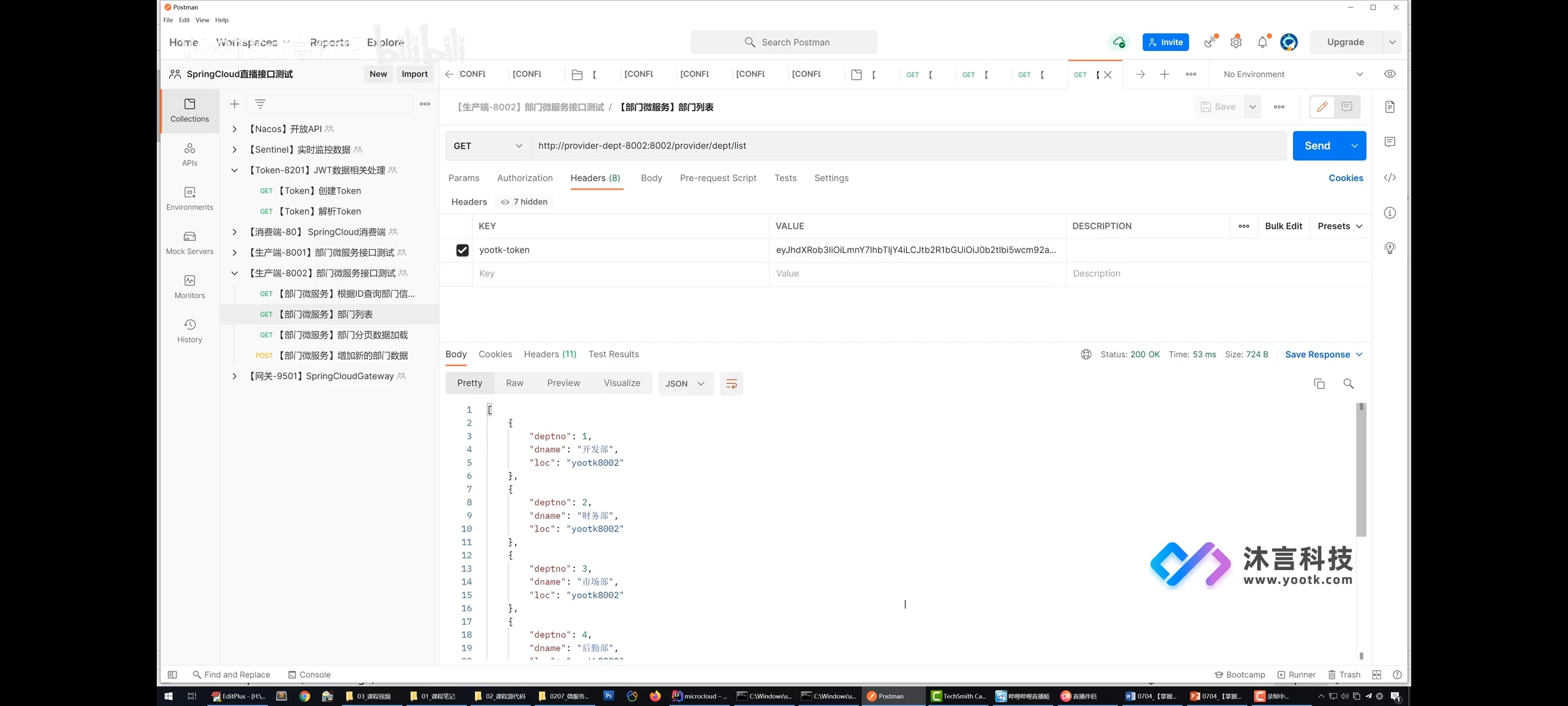
Task: Click the sync status cloud icon
Action: [x=1119, y=42]
